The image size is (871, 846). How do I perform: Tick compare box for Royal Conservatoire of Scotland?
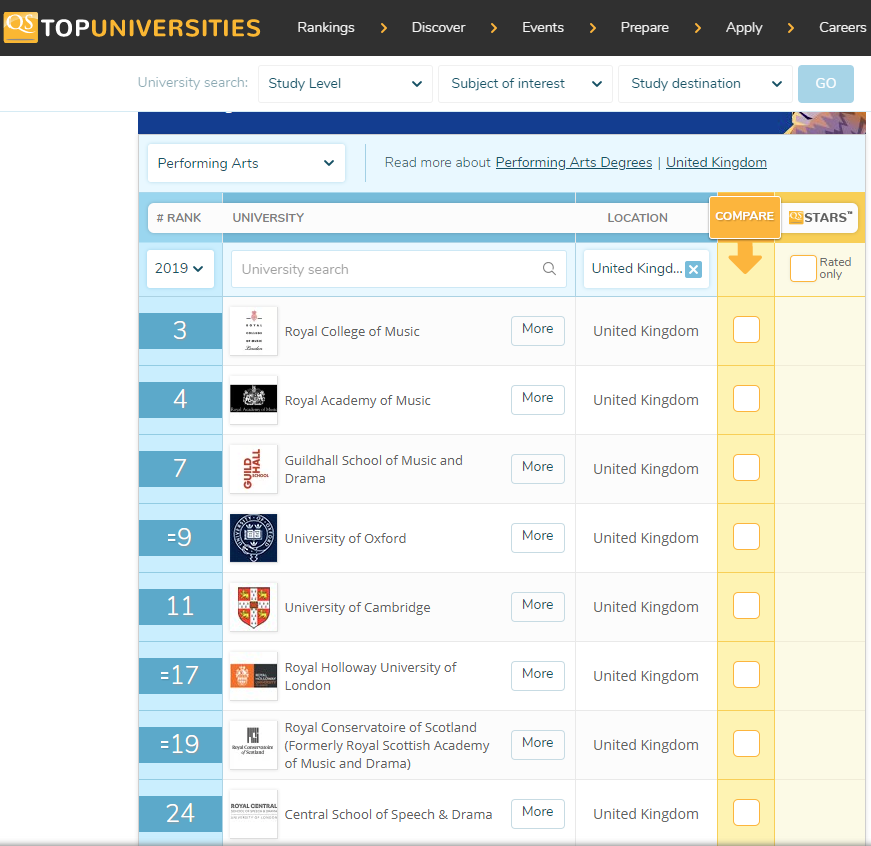click(x=746, y=743)
